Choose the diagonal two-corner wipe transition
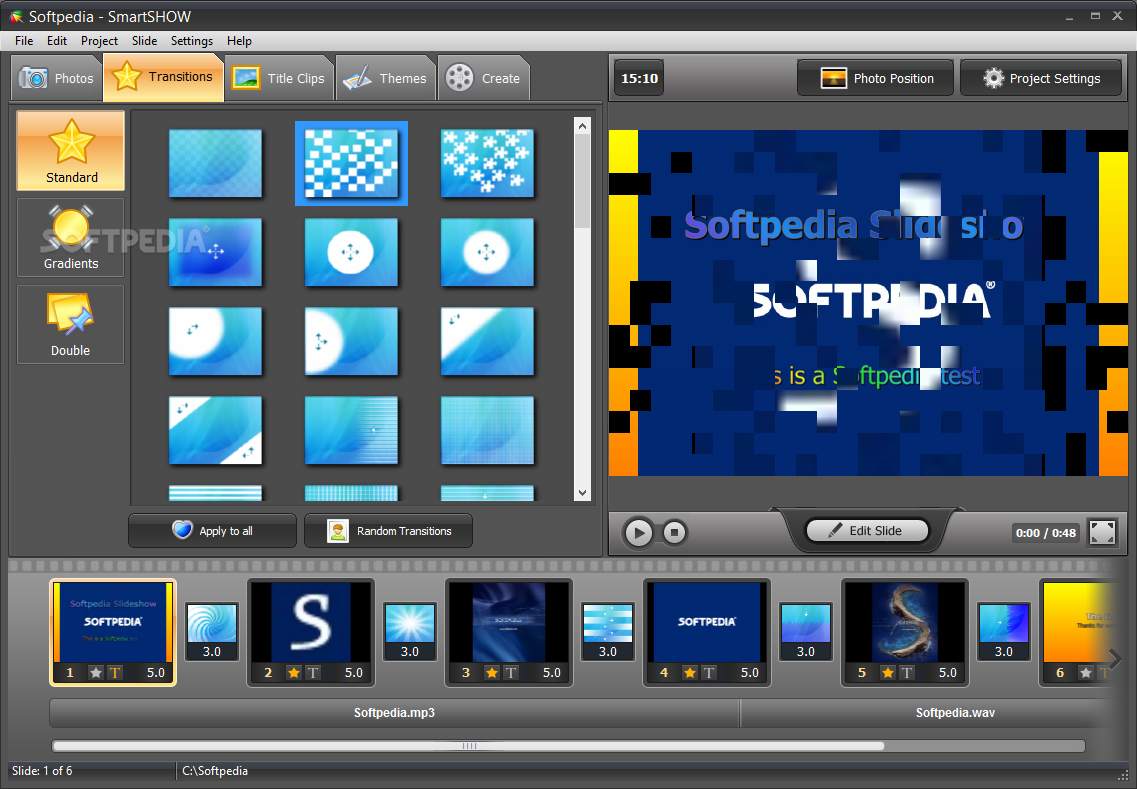 215,430
